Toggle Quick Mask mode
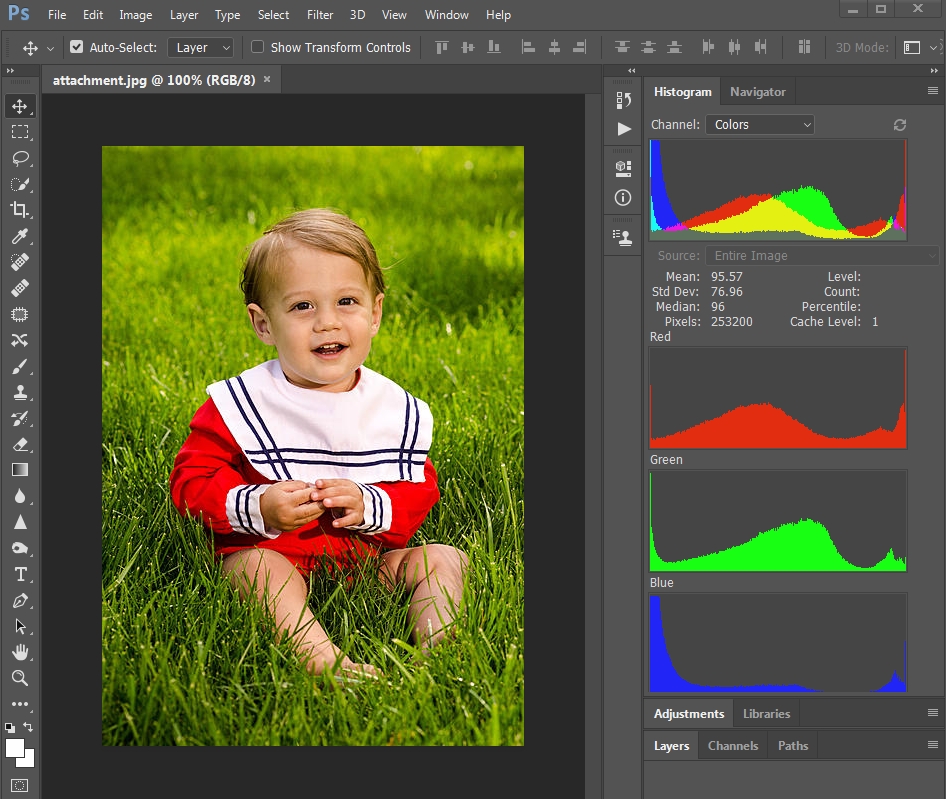Image resolution: width=946 pixels, height=799 pixels. click(20, 785)
